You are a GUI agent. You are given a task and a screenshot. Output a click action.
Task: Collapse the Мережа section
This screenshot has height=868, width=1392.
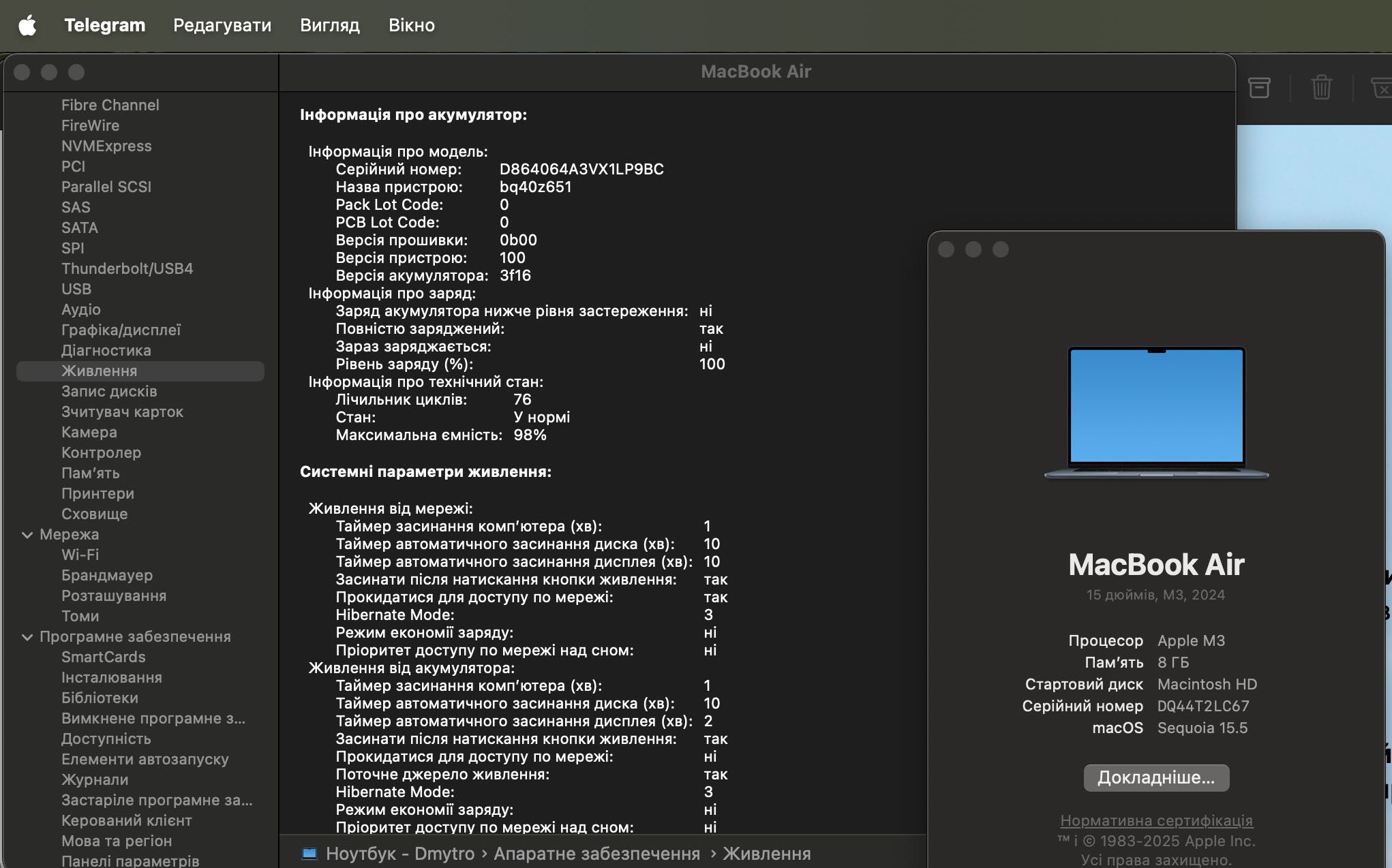click(x=27, y=535)
